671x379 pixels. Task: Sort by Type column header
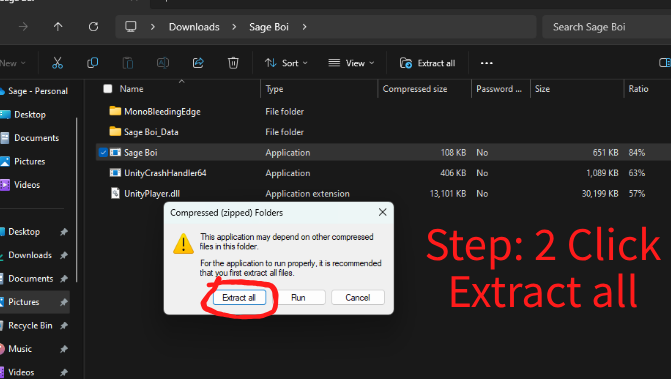pos(274,89)
